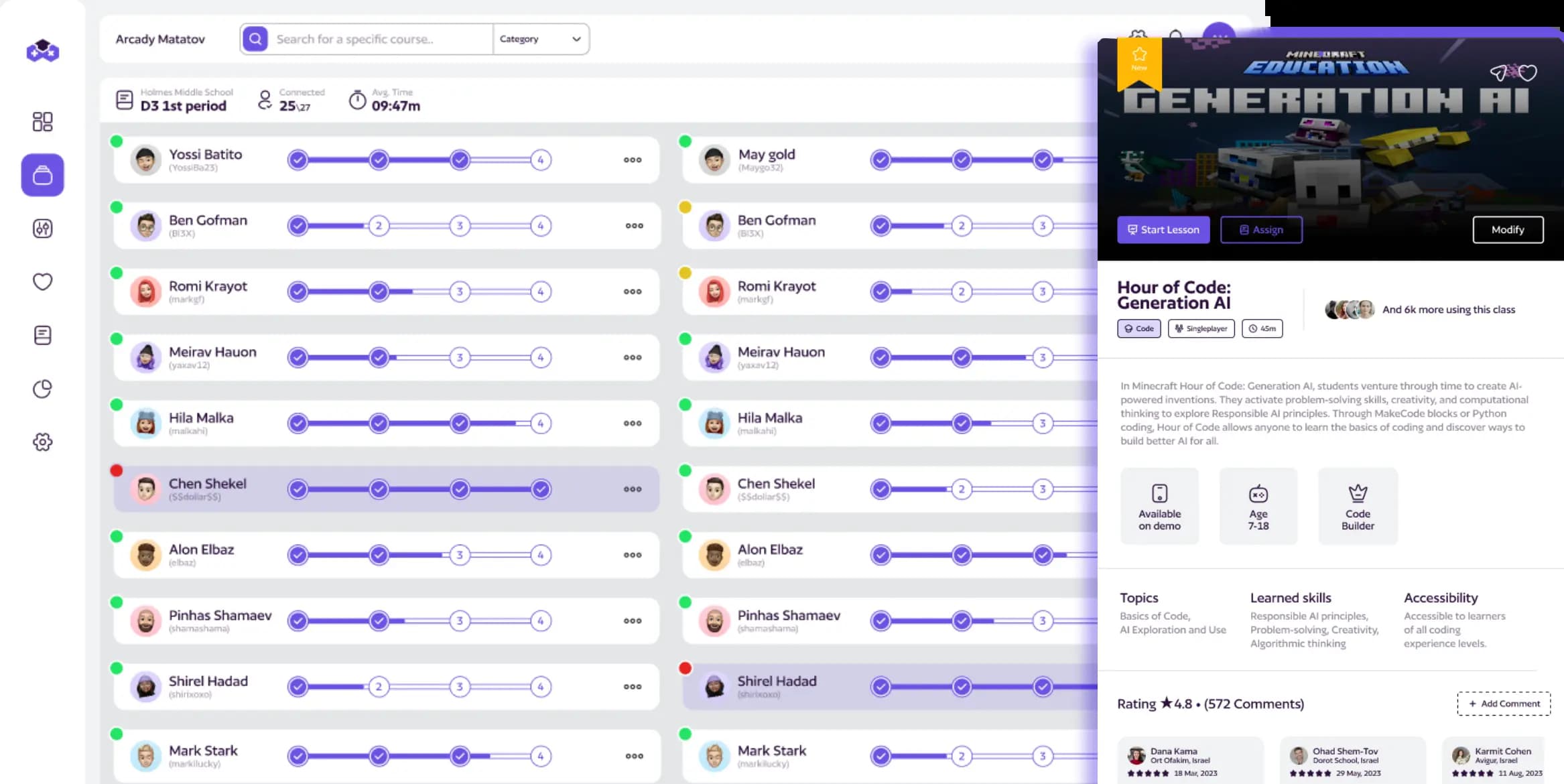Click the Available on demo device icon

pyautogui.click(x=1159, y=493)
